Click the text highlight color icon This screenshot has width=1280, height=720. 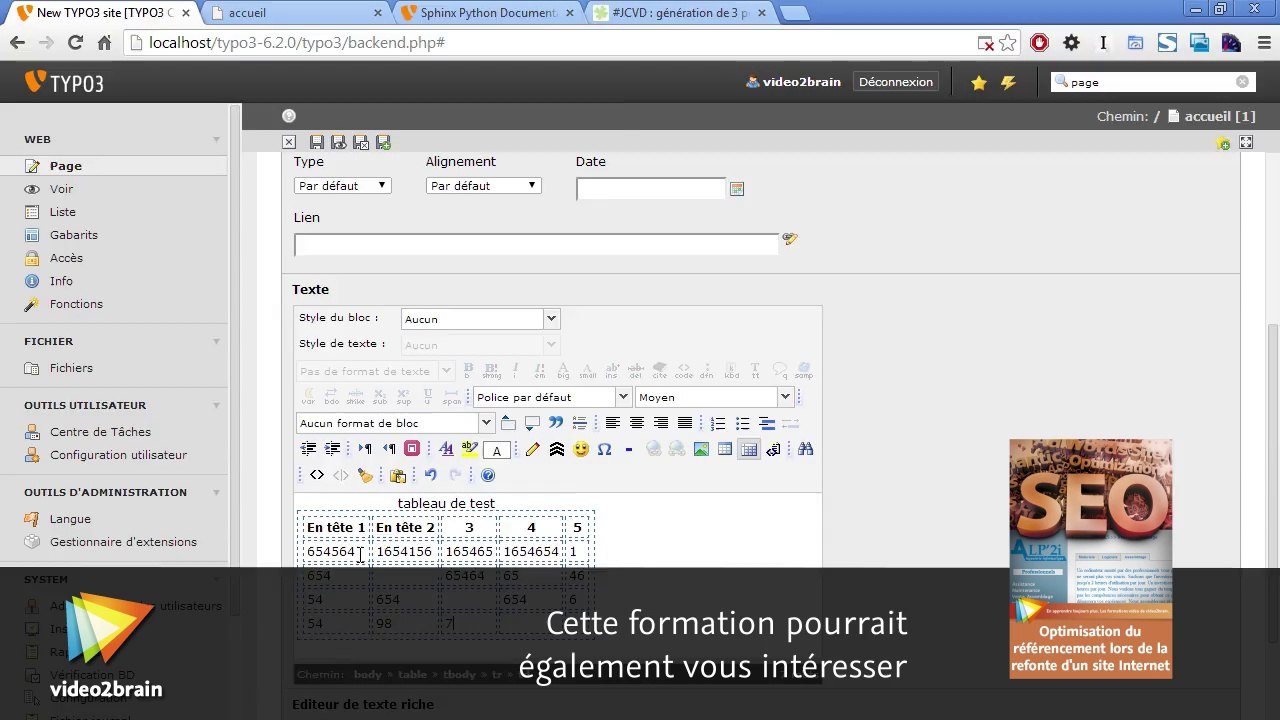(x=470, y=449)
